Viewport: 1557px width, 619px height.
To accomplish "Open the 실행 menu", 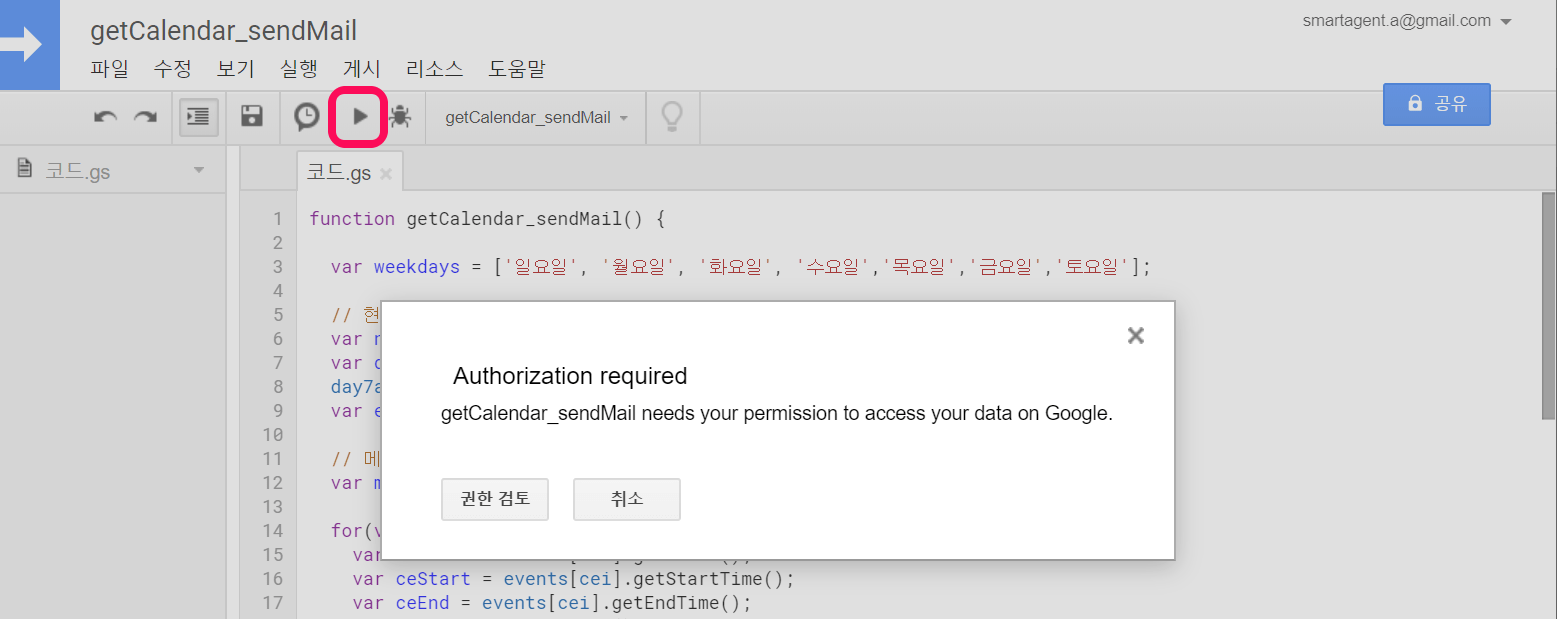I will (x=299, y=69).
